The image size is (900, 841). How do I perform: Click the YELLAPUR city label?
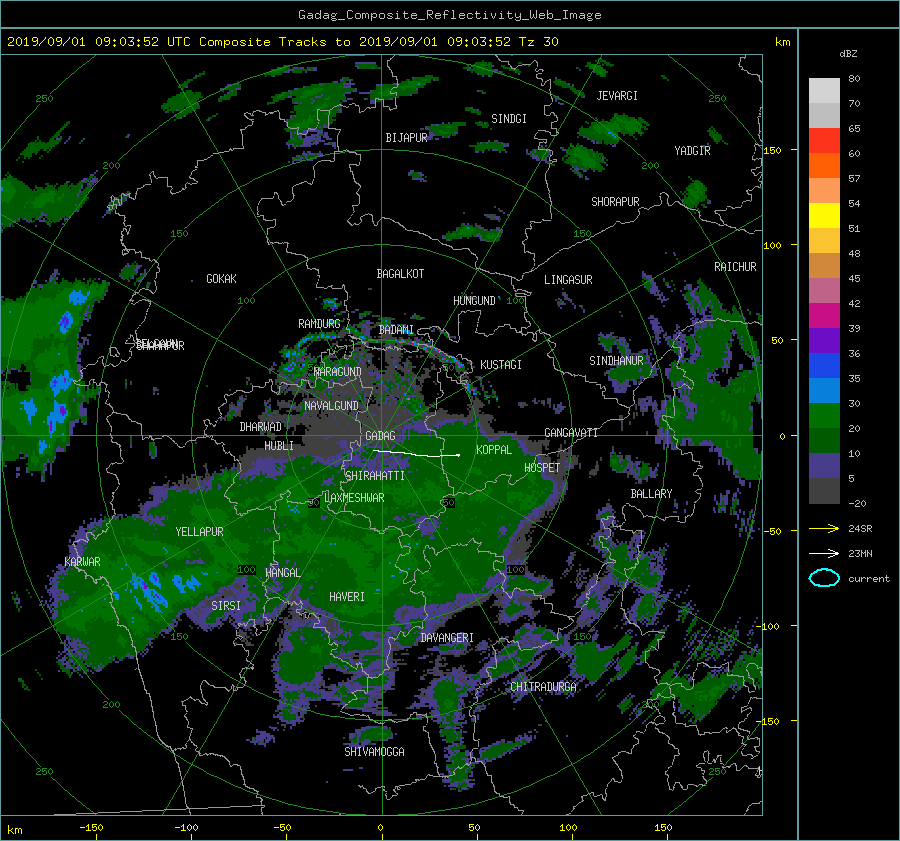(x=199, y=532)
